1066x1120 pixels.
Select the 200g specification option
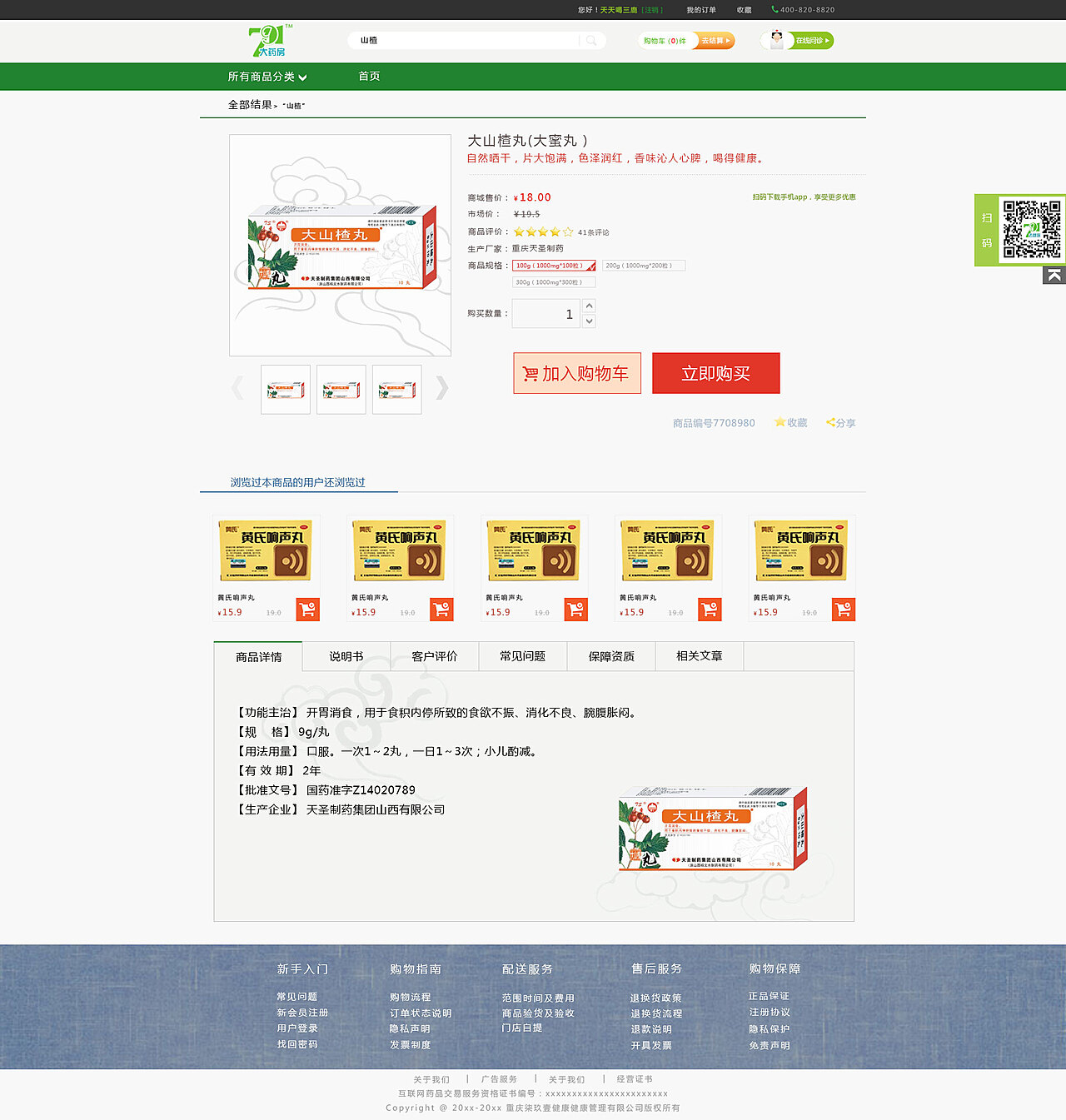point(644,266)
